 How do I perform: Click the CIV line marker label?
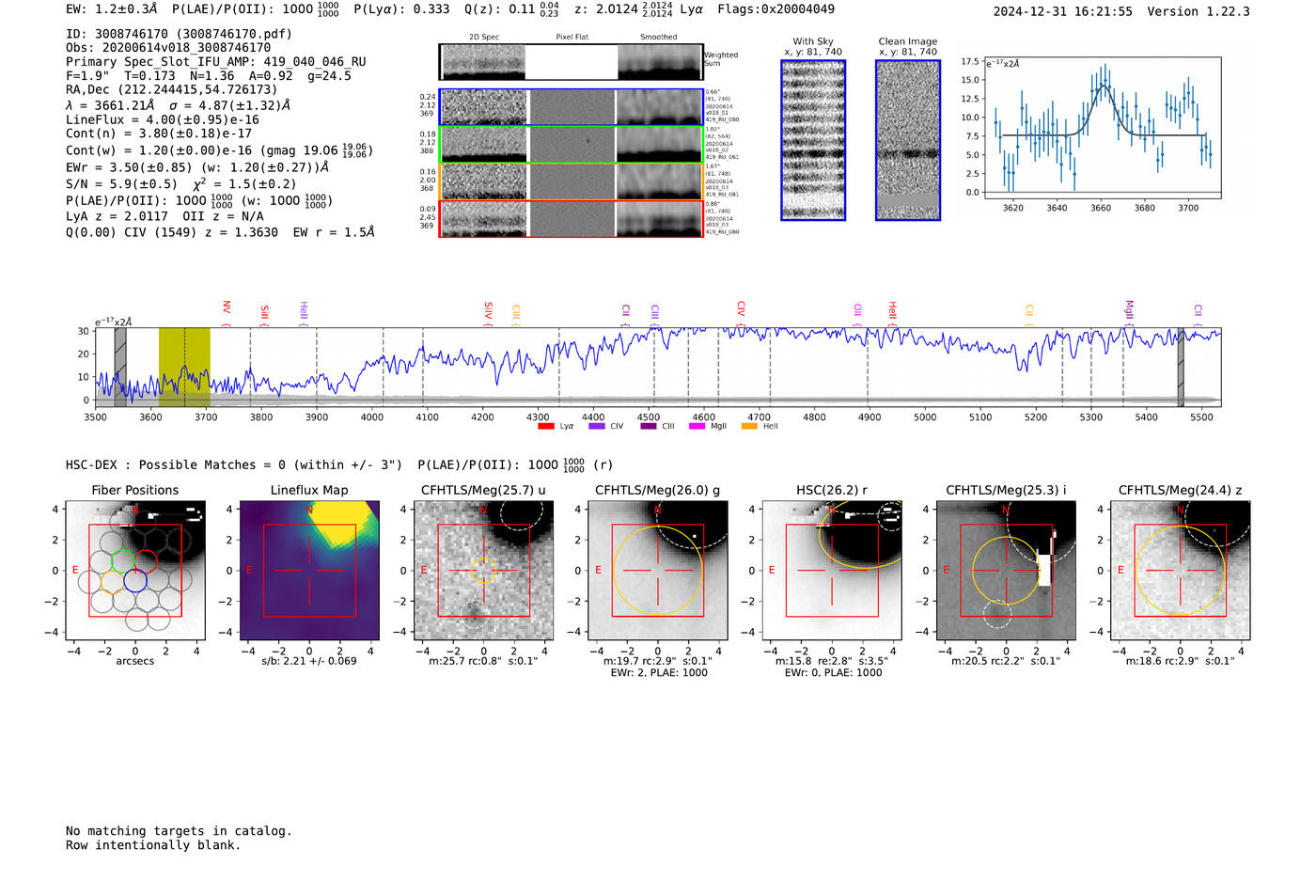[742, 309]
